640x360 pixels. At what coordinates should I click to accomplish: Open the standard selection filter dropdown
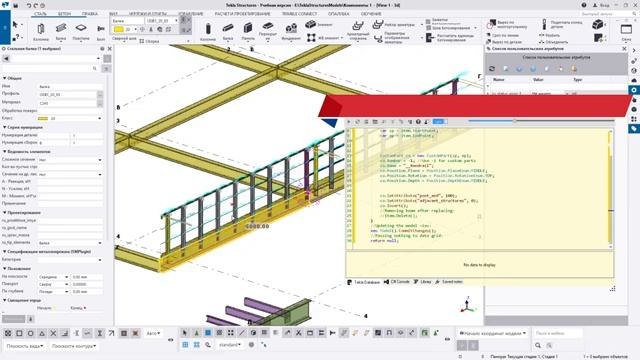(230, 345)
